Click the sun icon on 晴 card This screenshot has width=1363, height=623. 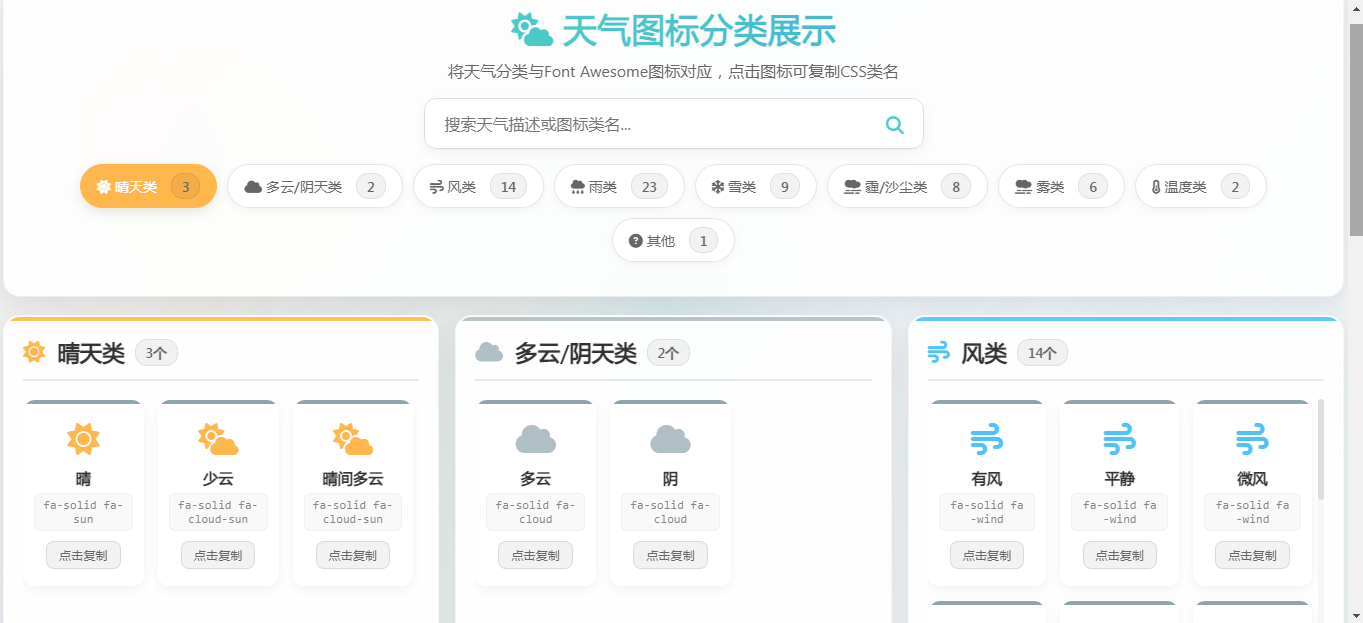83,439
